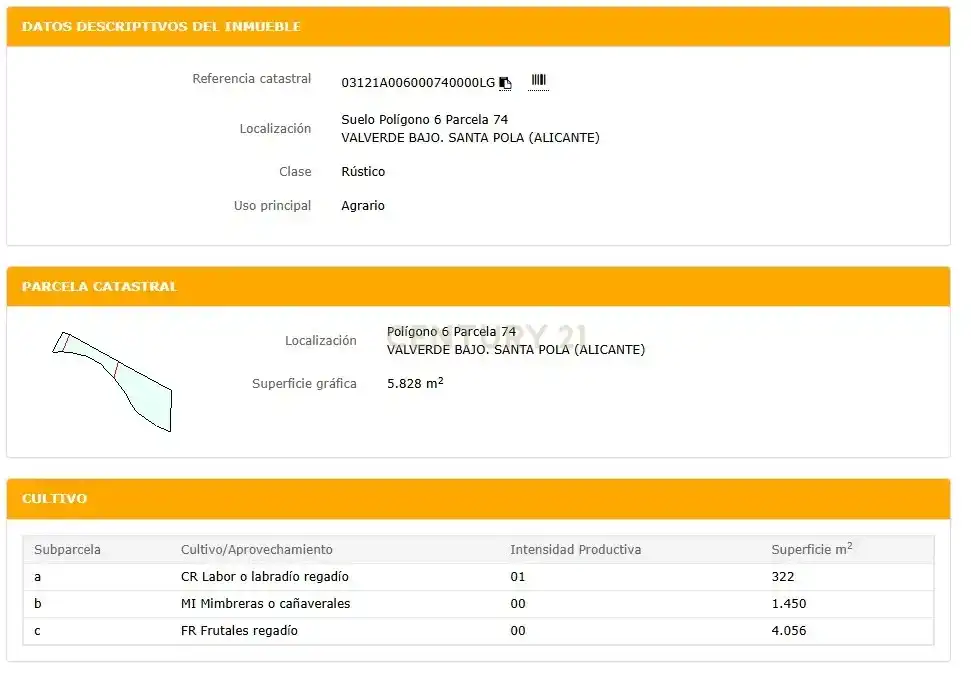Click the 'Rústico' class value
Image resolution: width=971 pixels, height=673 pixels.
(x=363, y=172)
